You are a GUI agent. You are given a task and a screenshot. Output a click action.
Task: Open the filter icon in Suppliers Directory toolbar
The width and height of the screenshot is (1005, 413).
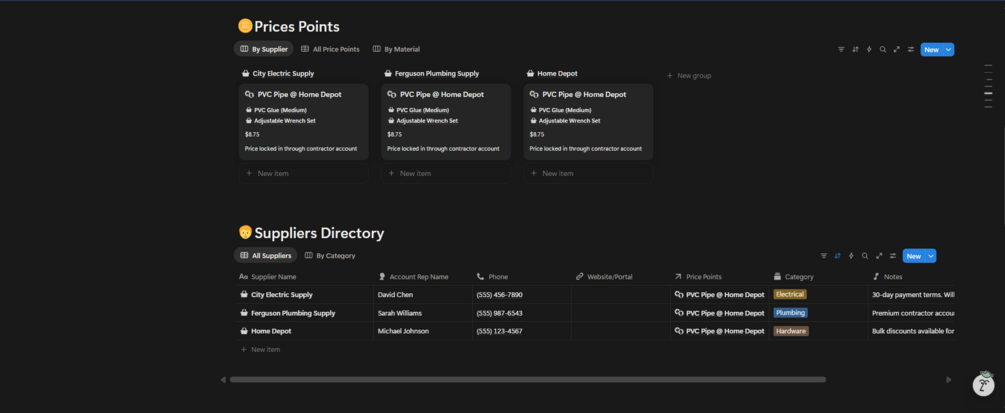pos(824,256)
